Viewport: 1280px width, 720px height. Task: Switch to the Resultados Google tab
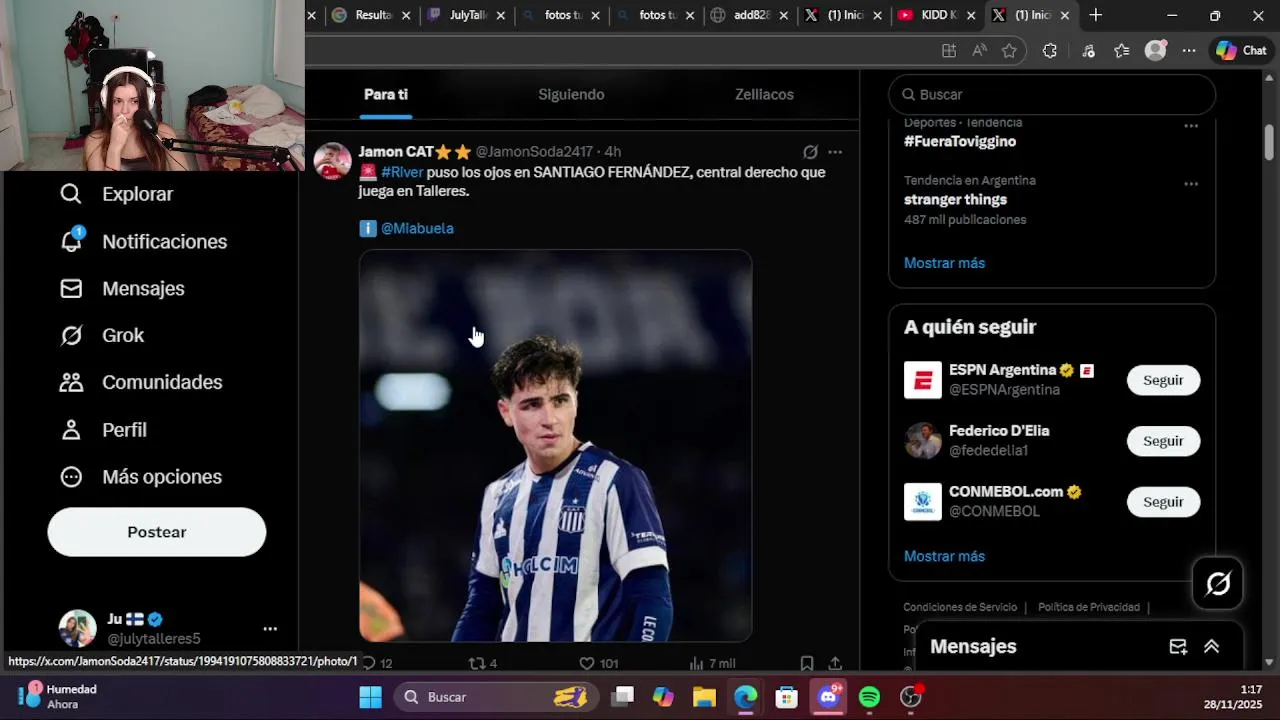coord(373,15)
